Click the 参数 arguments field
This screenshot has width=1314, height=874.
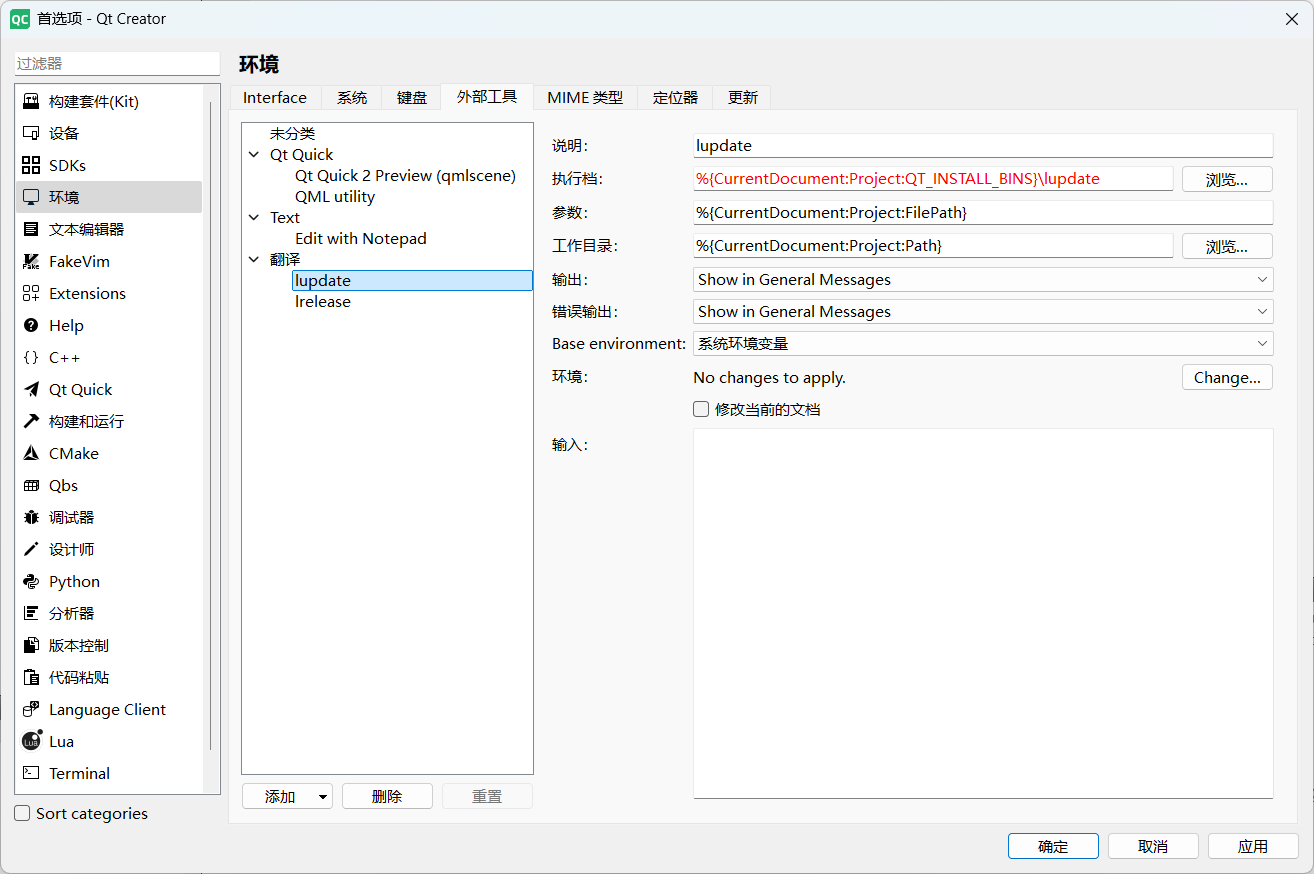coord(983,213)
